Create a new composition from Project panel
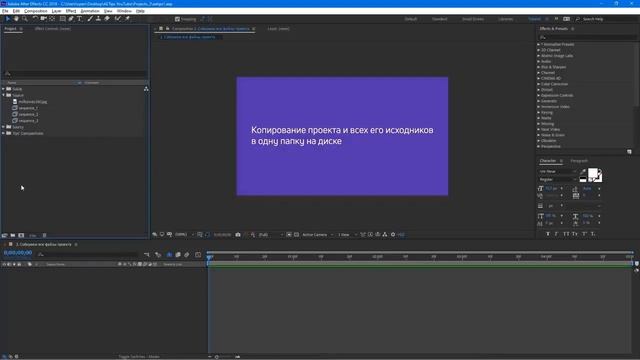The image size is (640, 360). [21, 236]
